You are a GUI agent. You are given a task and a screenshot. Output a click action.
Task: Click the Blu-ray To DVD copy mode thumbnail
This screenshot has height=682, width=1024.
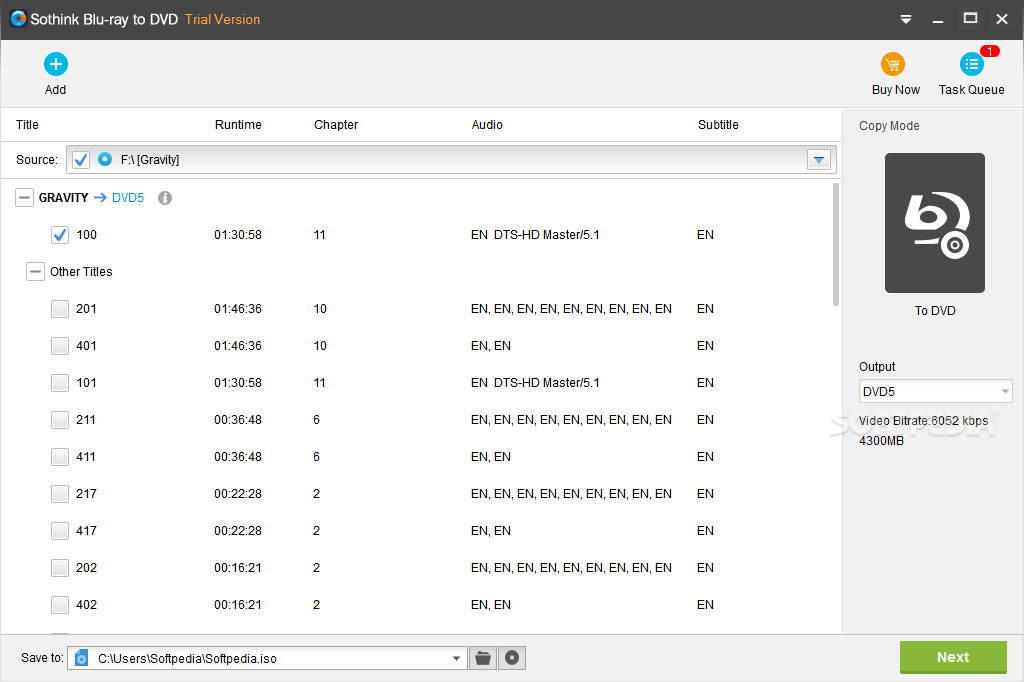[935, 223]
